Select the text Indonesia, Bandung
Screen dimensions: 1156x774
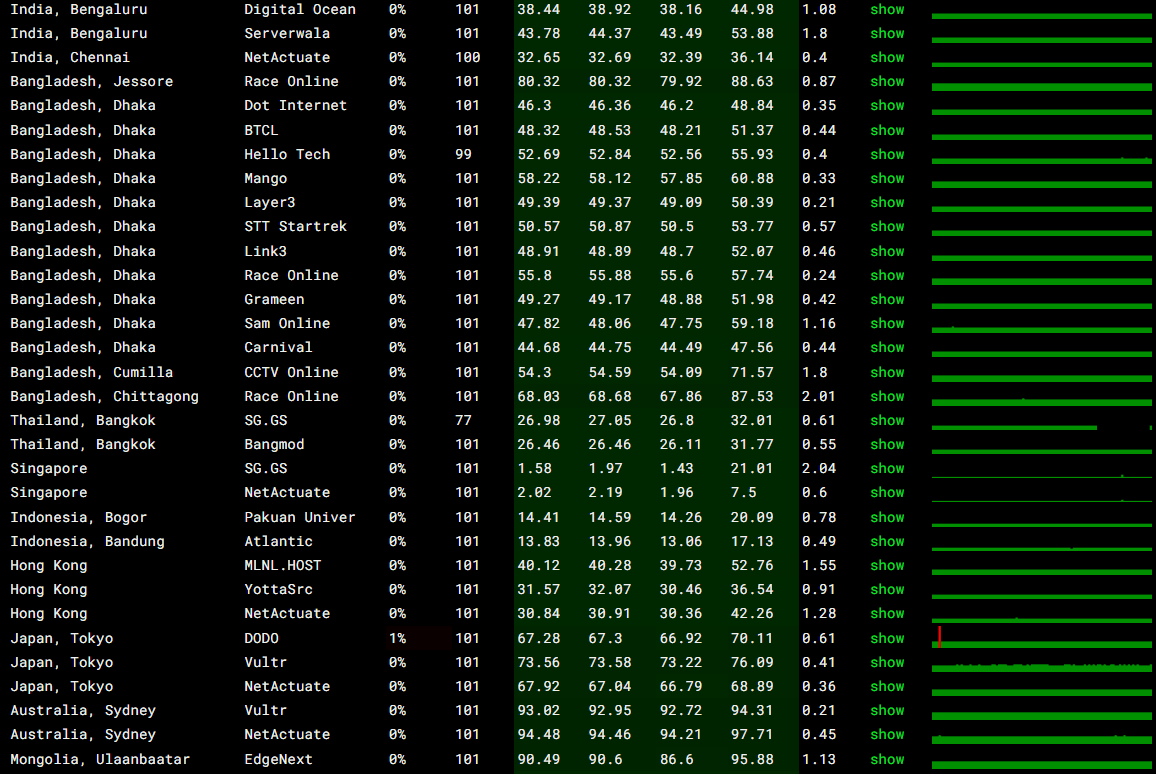click(88, 542)
